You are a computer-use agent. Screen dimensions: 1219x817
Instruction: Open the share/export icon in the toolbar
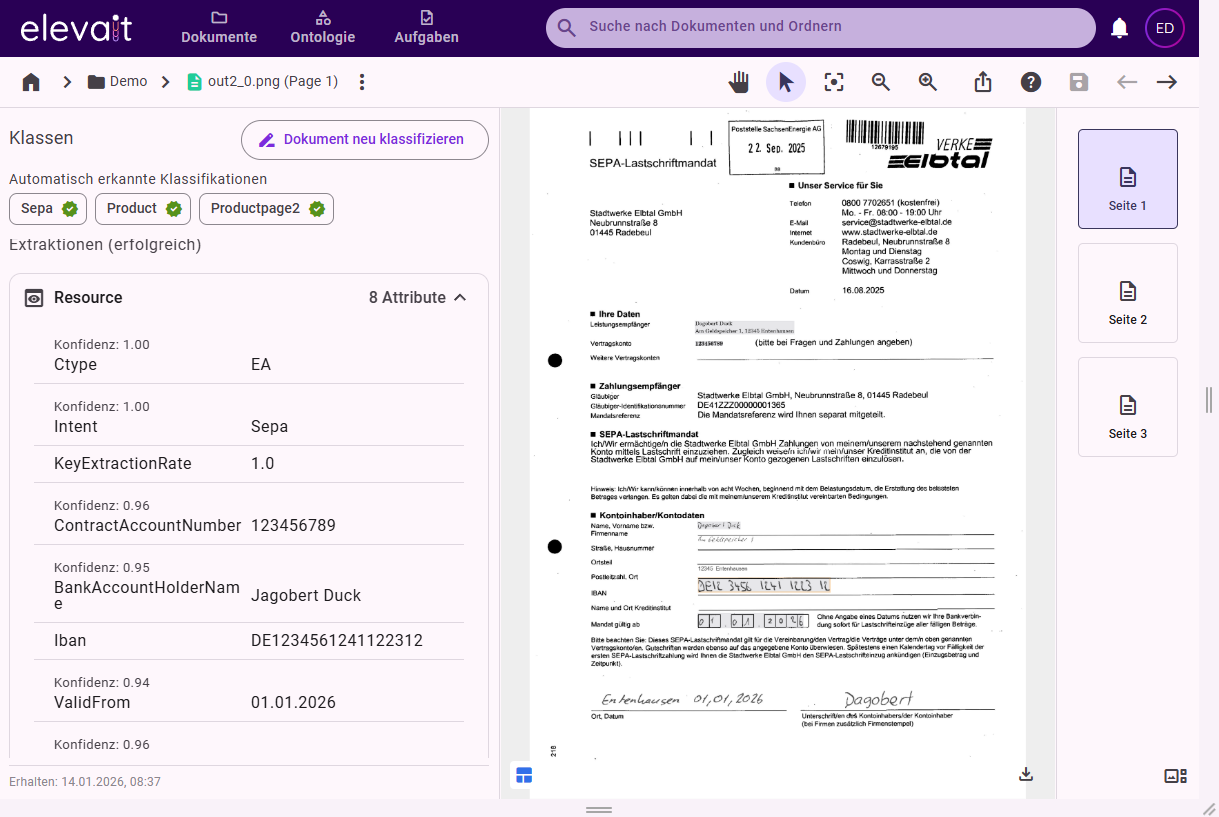coord(982,82)
